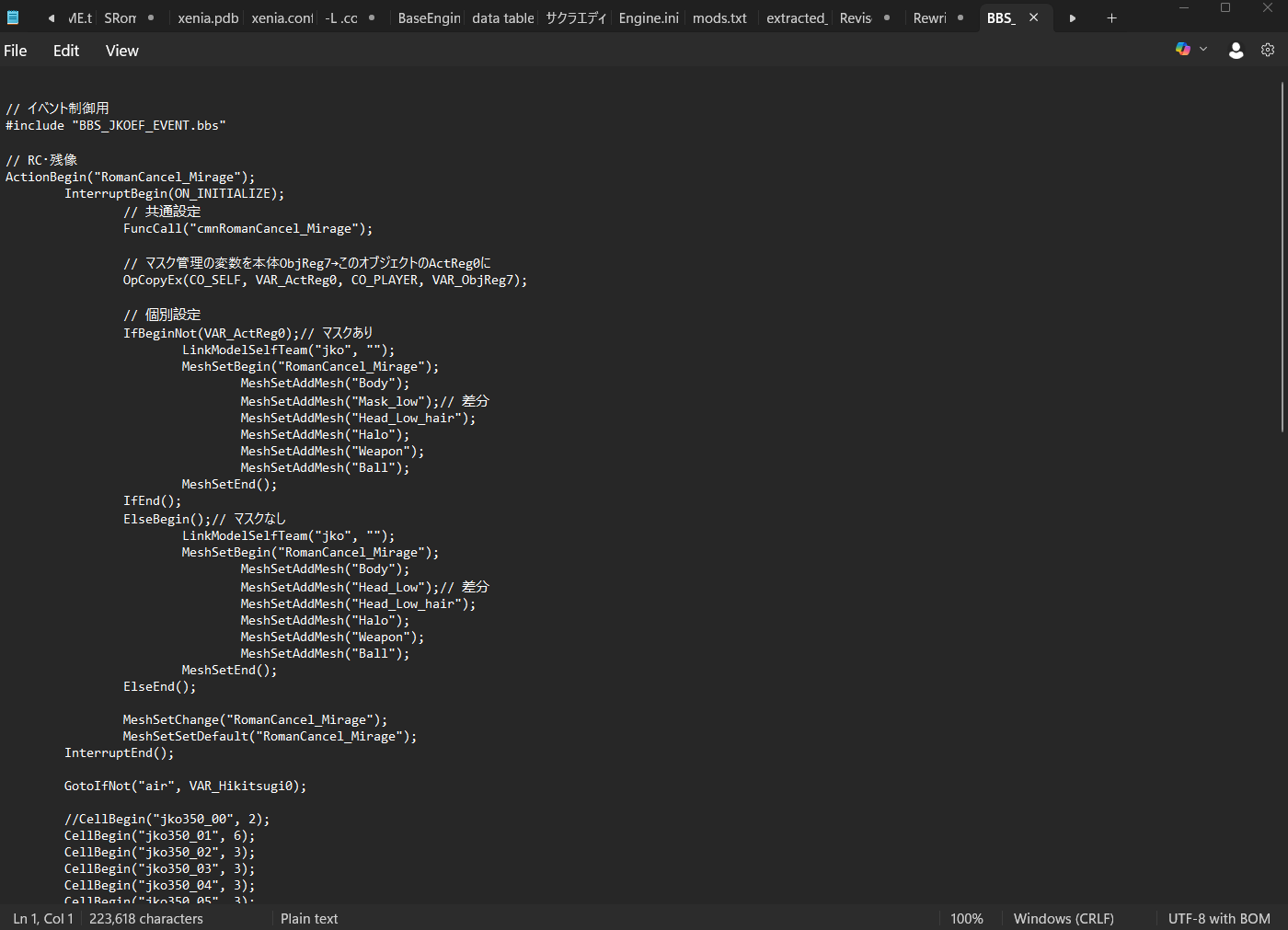The height and width of the screenshot is (930, 1288).
Task: Click the IfEnd(); line
Action: 153,500
